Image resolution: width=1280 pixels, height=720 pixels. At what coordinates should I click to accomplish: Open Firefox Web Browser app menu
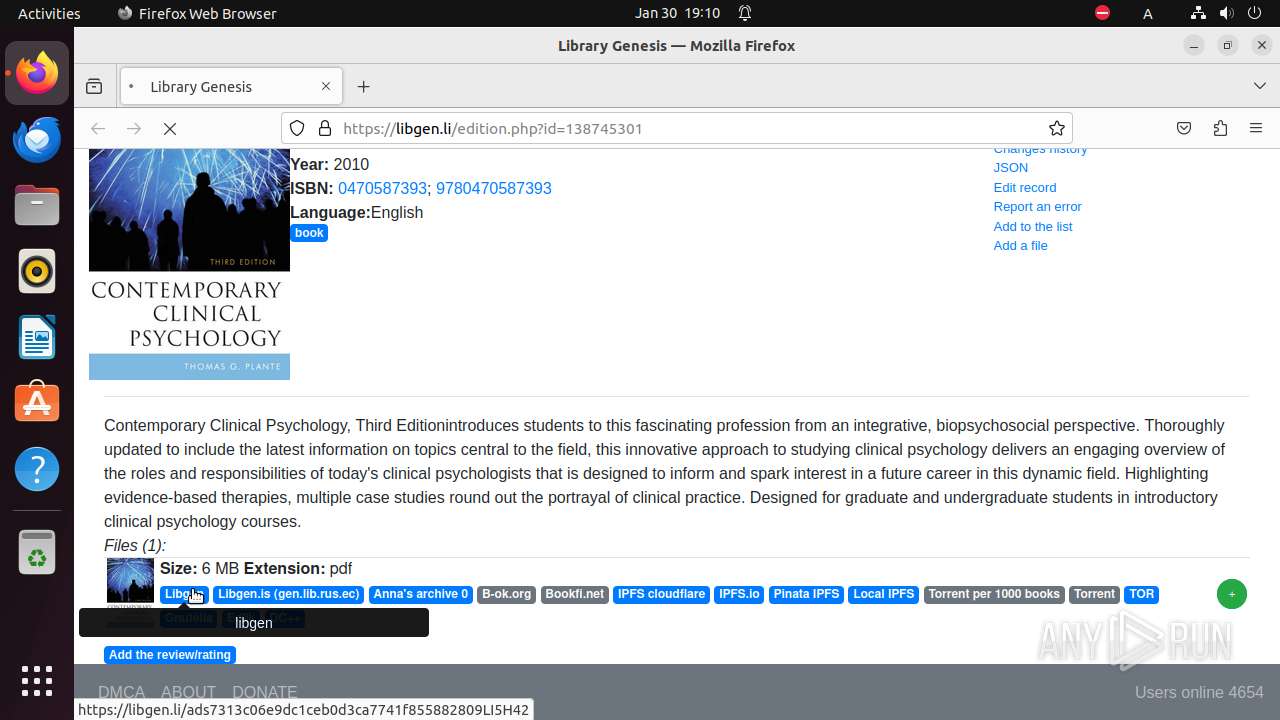pos(197,13)
